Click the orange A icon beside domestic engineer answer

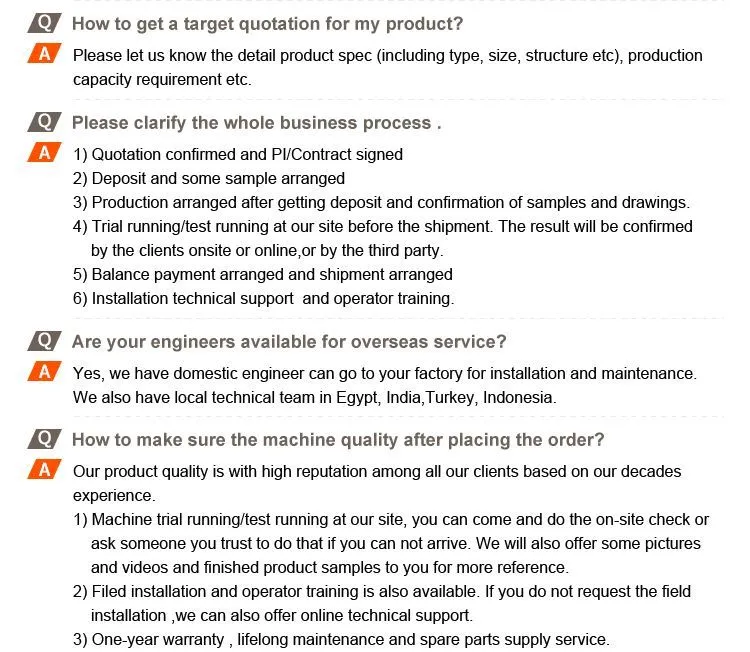[x=44, y=372]
